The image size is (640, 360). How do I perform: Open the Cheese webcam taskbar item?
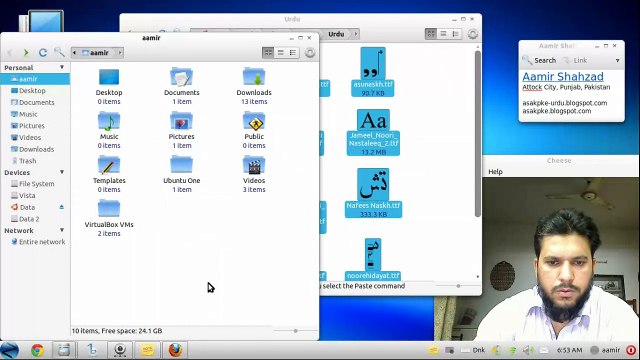tap(120, 350)
